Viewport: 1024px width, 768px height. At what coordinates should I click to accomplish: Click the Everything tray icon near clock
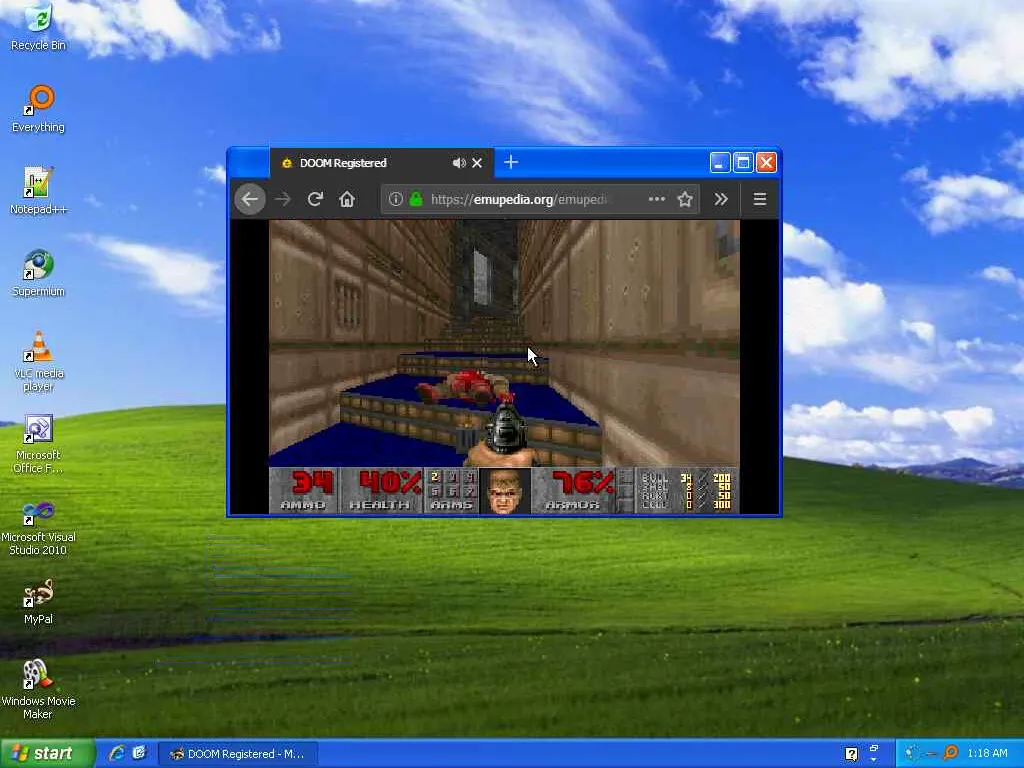[951, 753]
